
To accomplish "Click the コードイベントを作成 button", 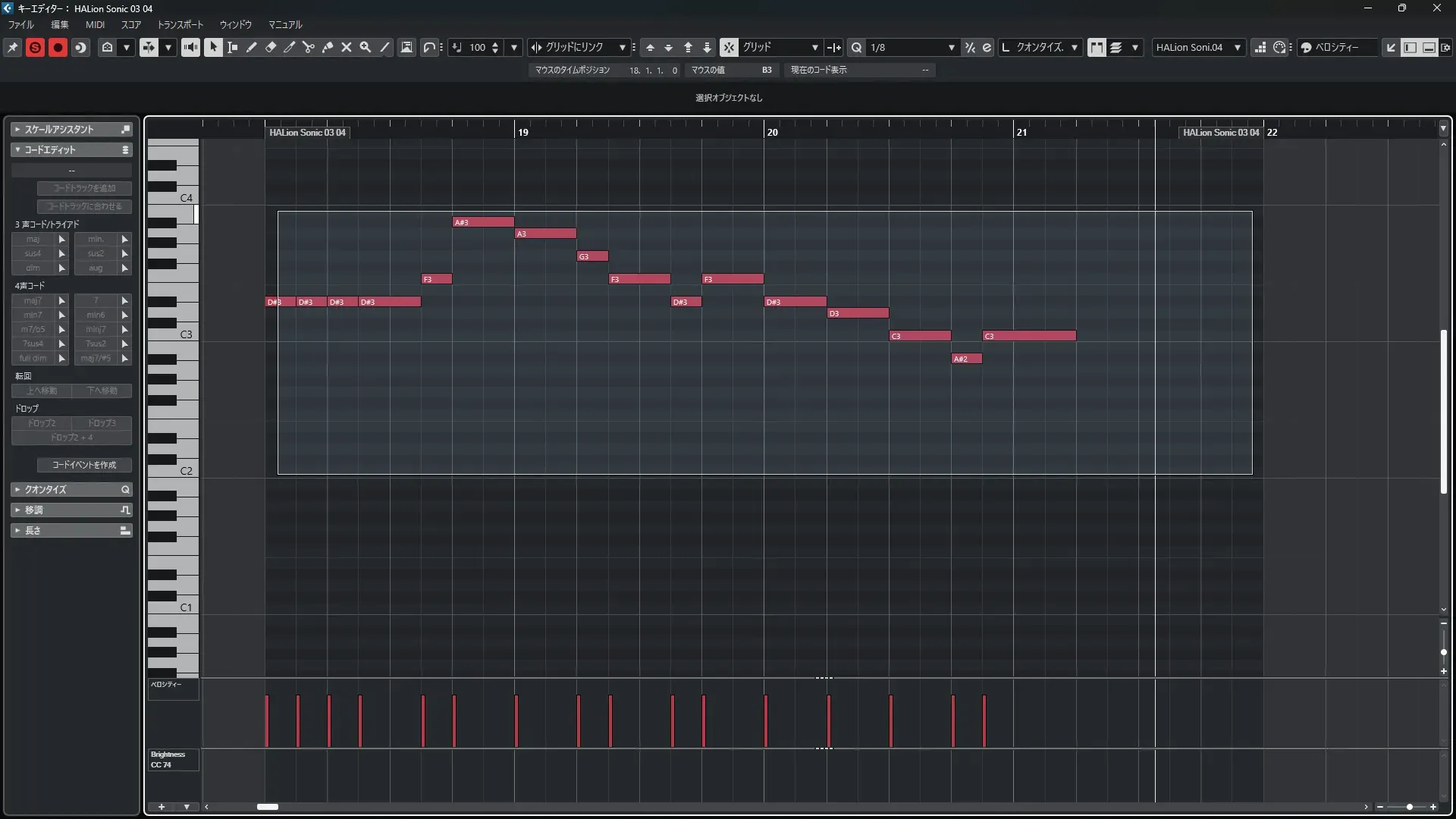I will (x=84, y=465).
